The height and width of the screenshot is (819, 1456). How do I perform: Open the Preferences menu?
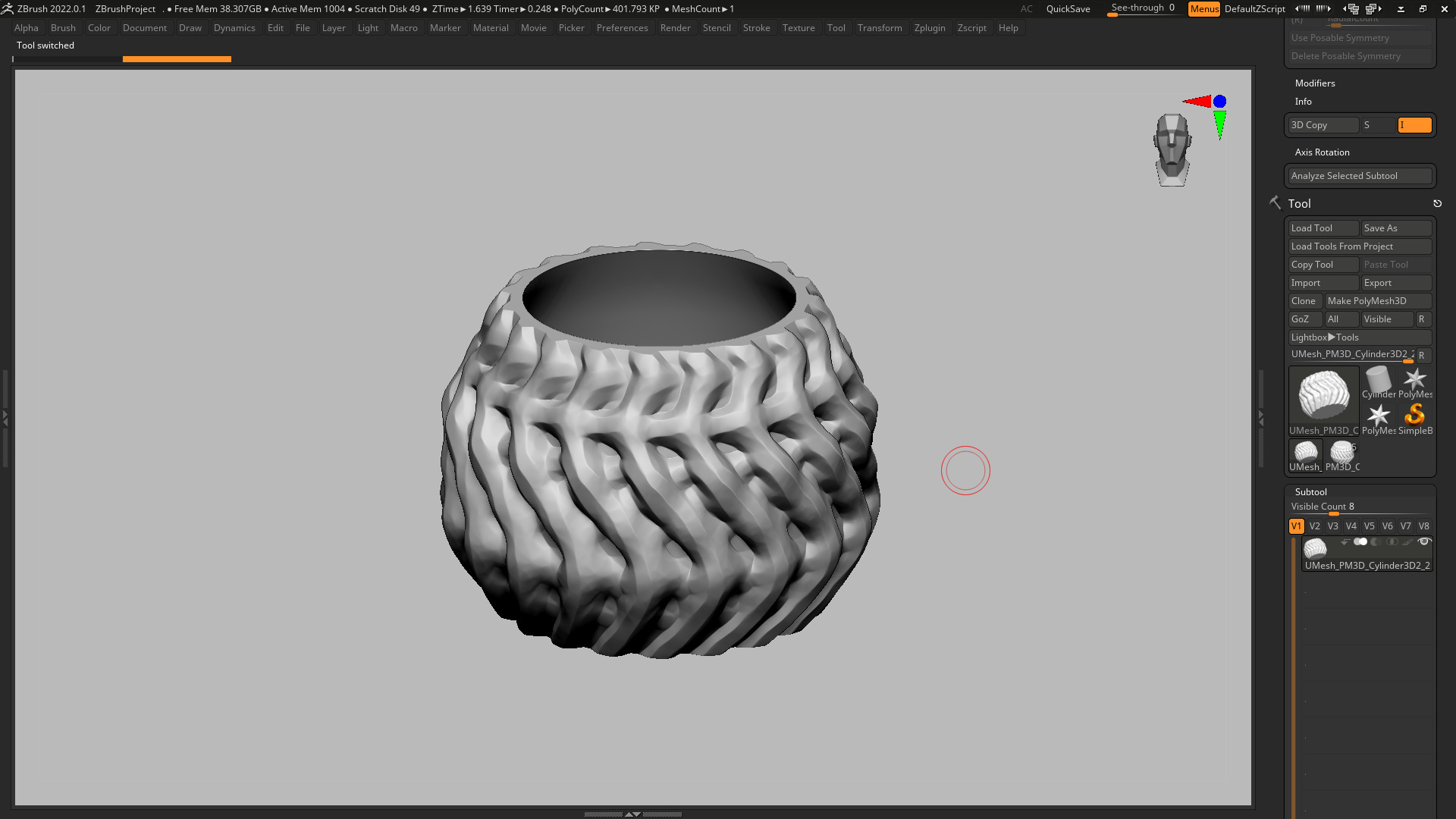(x=622, y=28)
